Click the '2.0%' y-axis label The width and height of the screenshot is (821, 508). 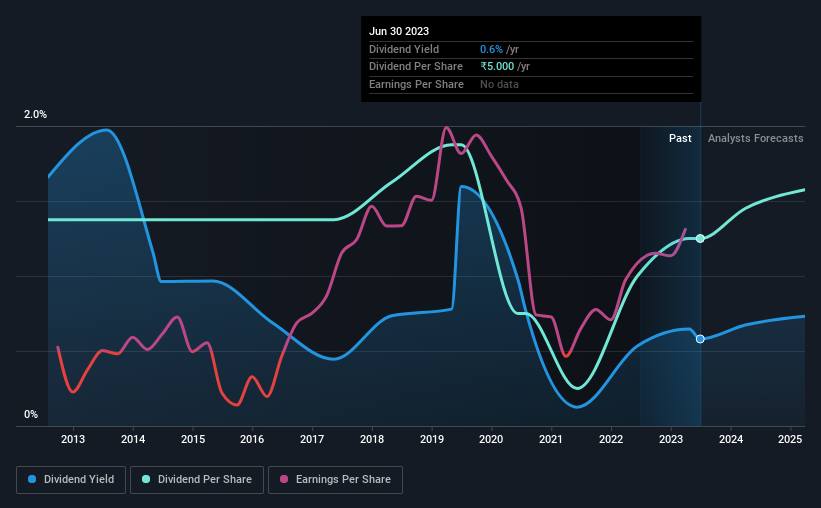pos(35,114)
